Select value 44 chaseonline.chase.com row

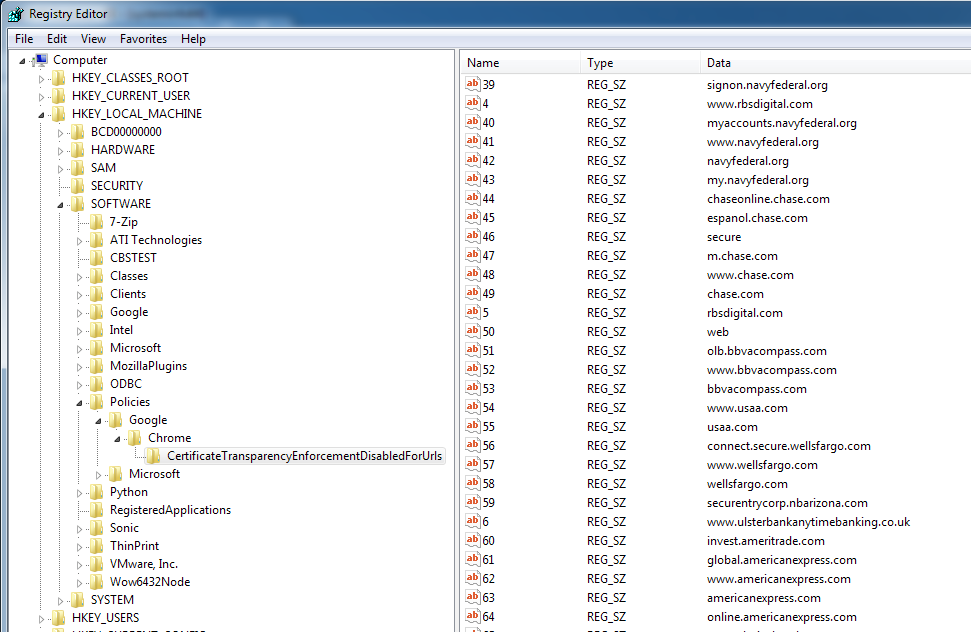768,199
